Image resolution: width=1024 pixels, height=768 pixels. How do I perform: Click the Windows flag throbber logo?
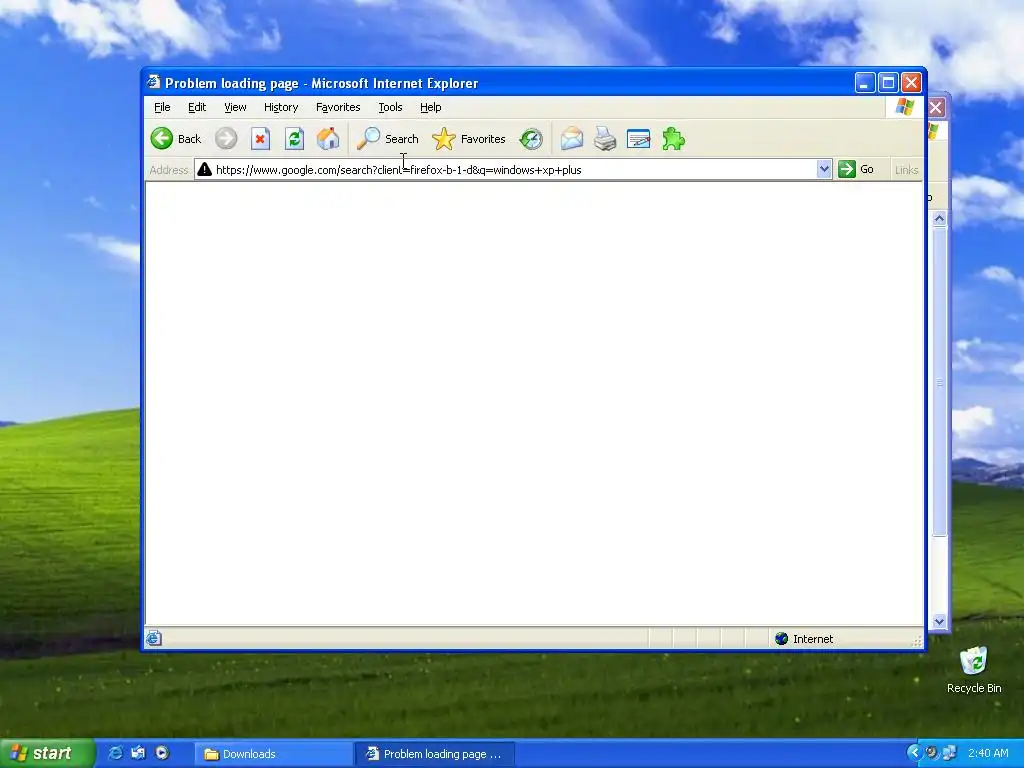(904, 106)
